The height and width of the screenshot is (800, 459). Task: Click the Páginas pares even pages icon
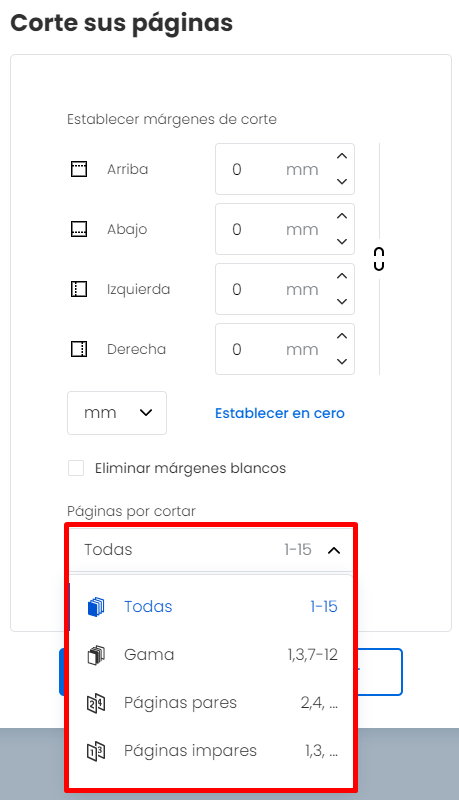96,703
